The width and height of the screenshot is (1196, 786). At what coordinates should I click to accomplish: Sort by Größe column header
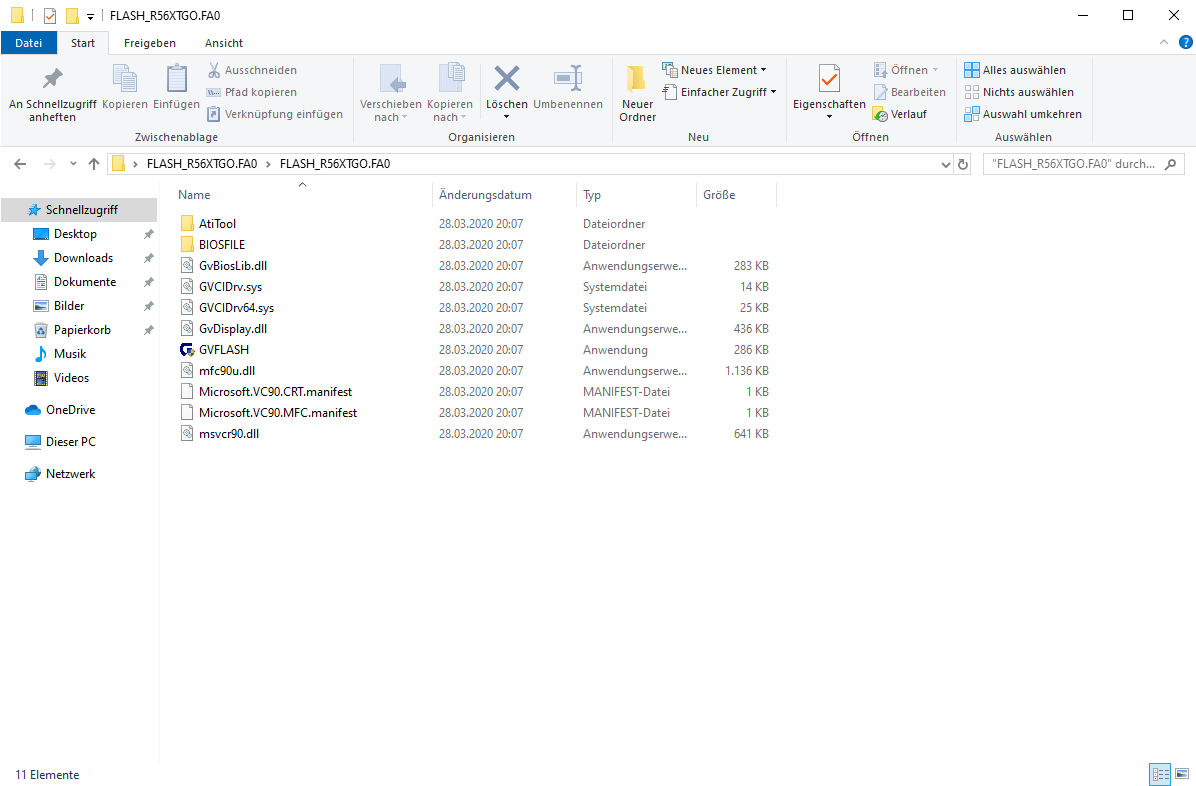736,195
